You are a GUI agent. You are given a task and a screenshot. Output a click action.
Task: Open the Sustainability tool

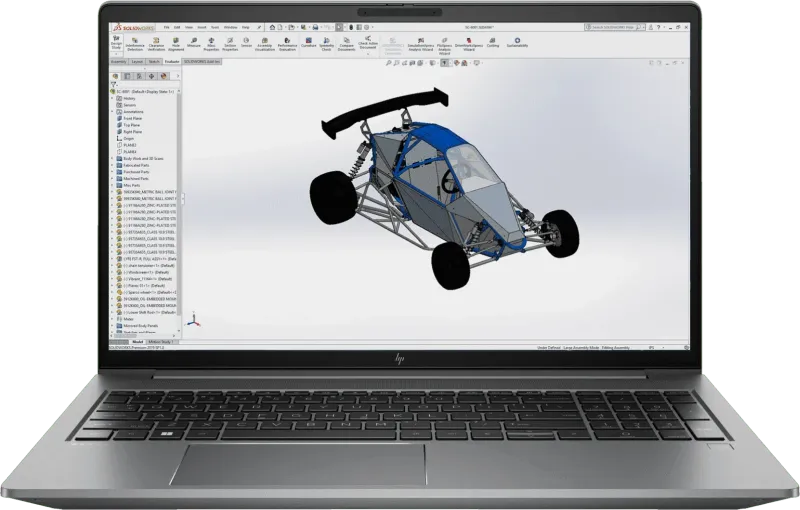[517, 43]
